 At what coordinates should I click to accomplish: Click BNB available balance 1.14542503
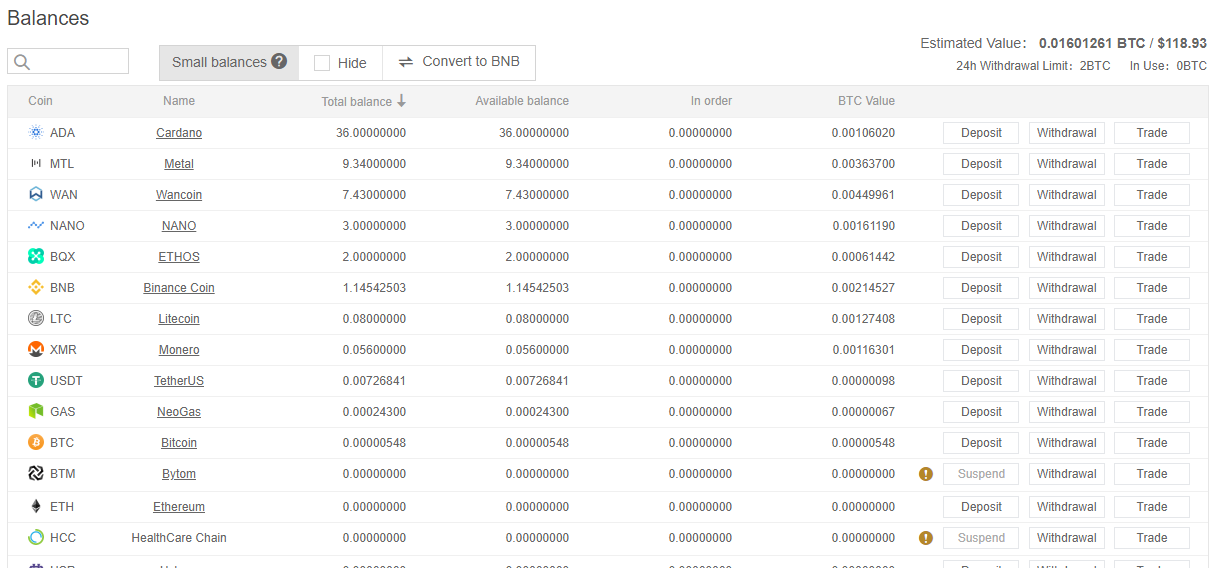(x=537, y=288)
